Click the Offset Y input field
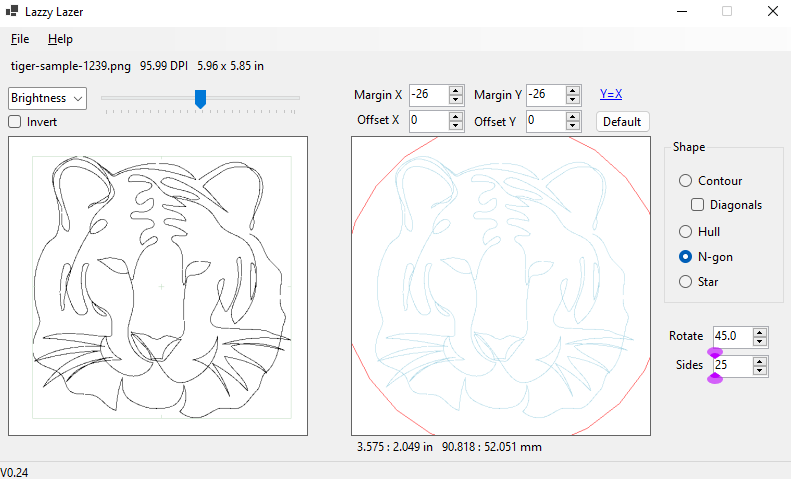Viewport: 791px width, 479px height. (545, 121)
